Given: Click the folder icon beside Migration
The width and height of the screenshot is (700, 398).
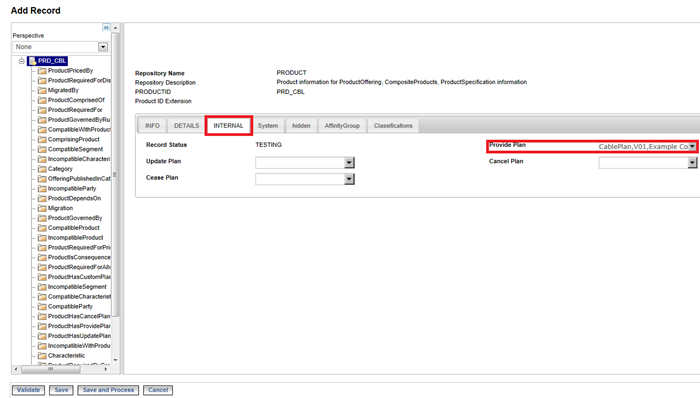Looking at the screenshot, I should pos(42,208).
